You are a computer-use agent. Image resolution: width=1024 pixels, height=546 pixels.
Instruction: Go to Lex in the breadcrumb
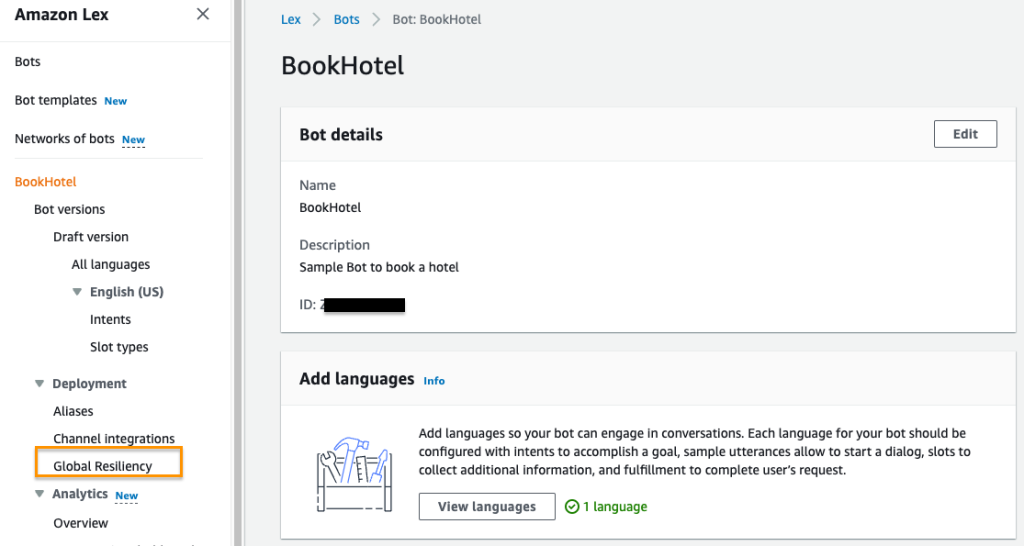point(290,20)
